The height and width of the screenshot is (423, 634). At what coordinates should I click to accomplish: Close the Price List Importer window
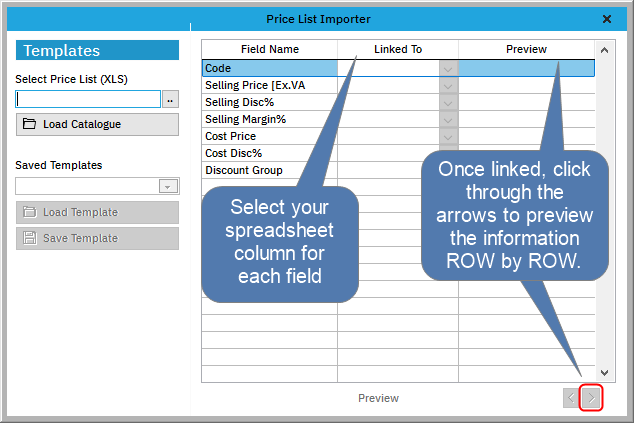607,19
